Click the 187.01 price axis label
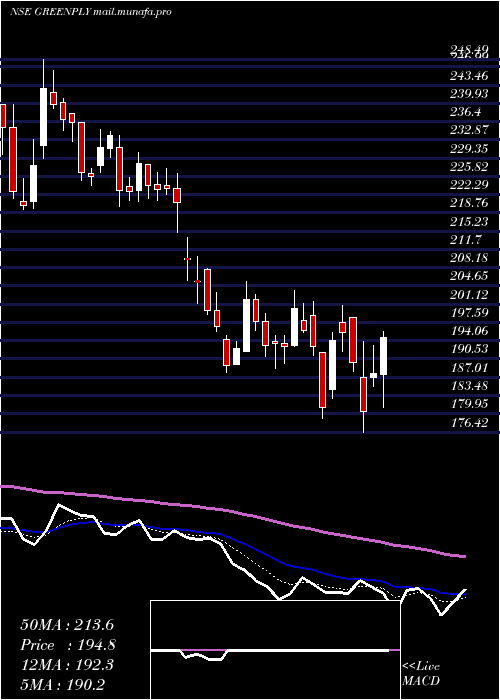The image size is (500, 700). (469, 367)
